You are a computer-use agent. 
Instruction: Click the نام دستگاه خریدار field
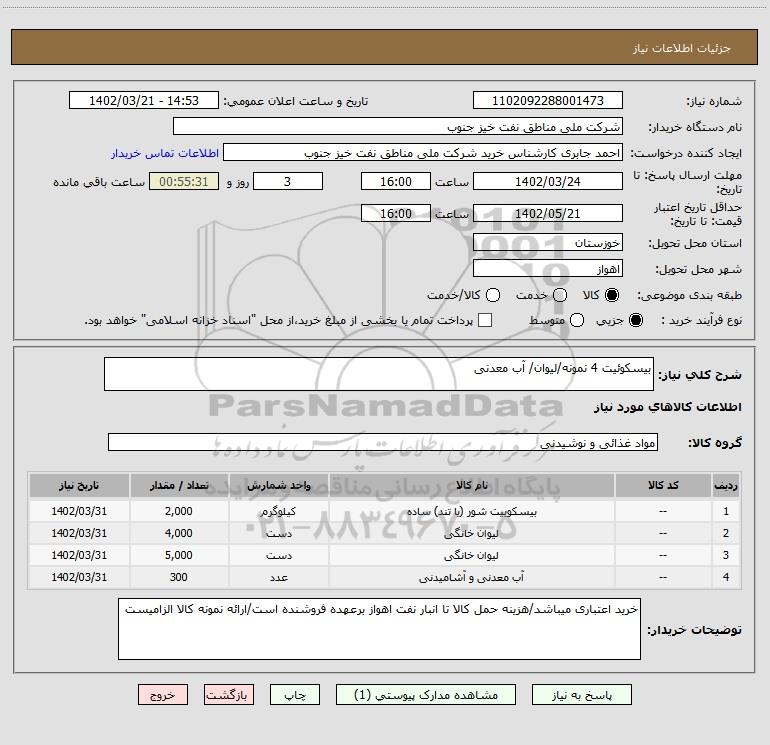(x=398, y=127)
